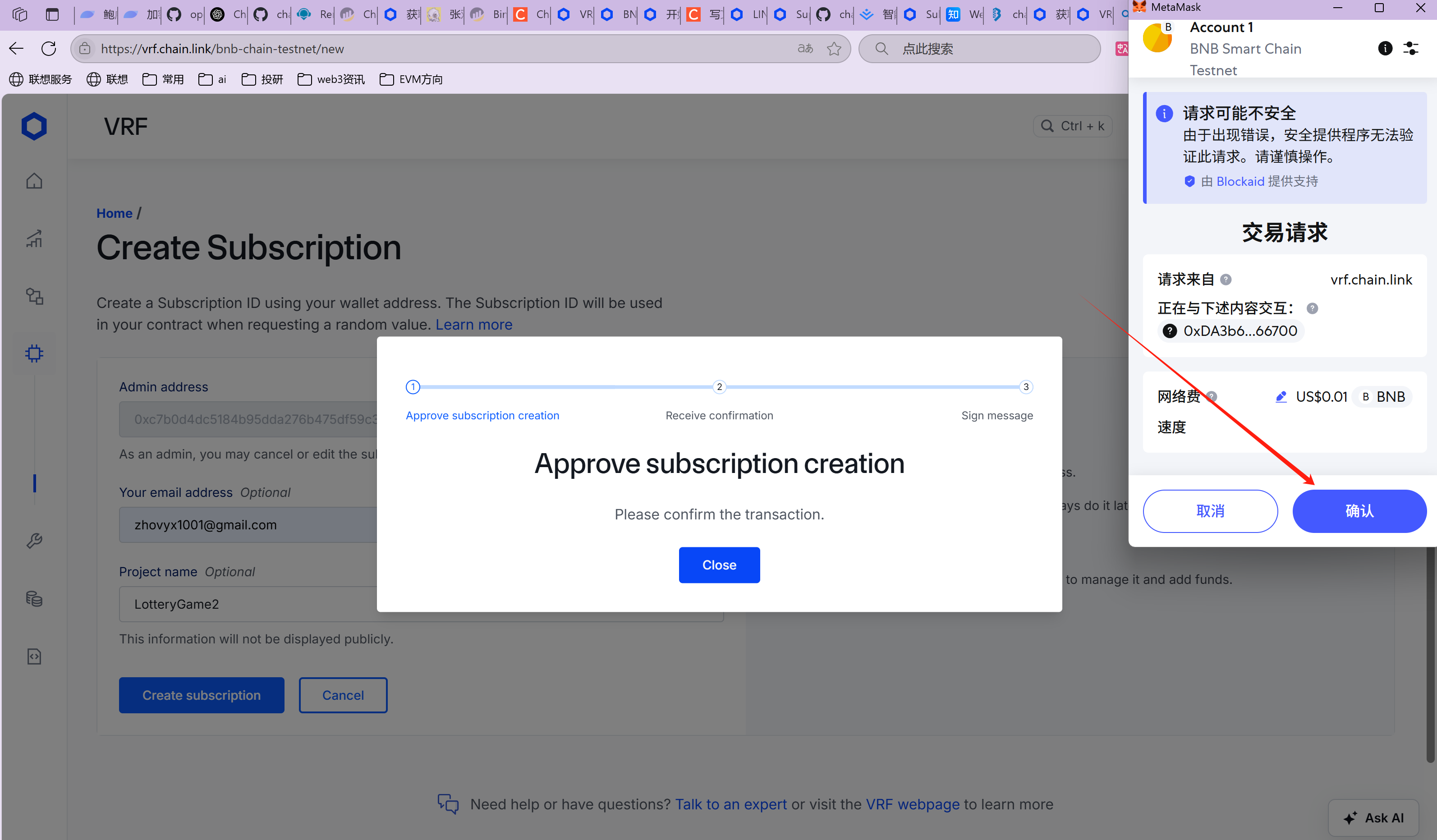Image resolution: width=1437 pixels, height=840 pixels.
Task: Click the site info lock icon
Action: tap(85, 49)
